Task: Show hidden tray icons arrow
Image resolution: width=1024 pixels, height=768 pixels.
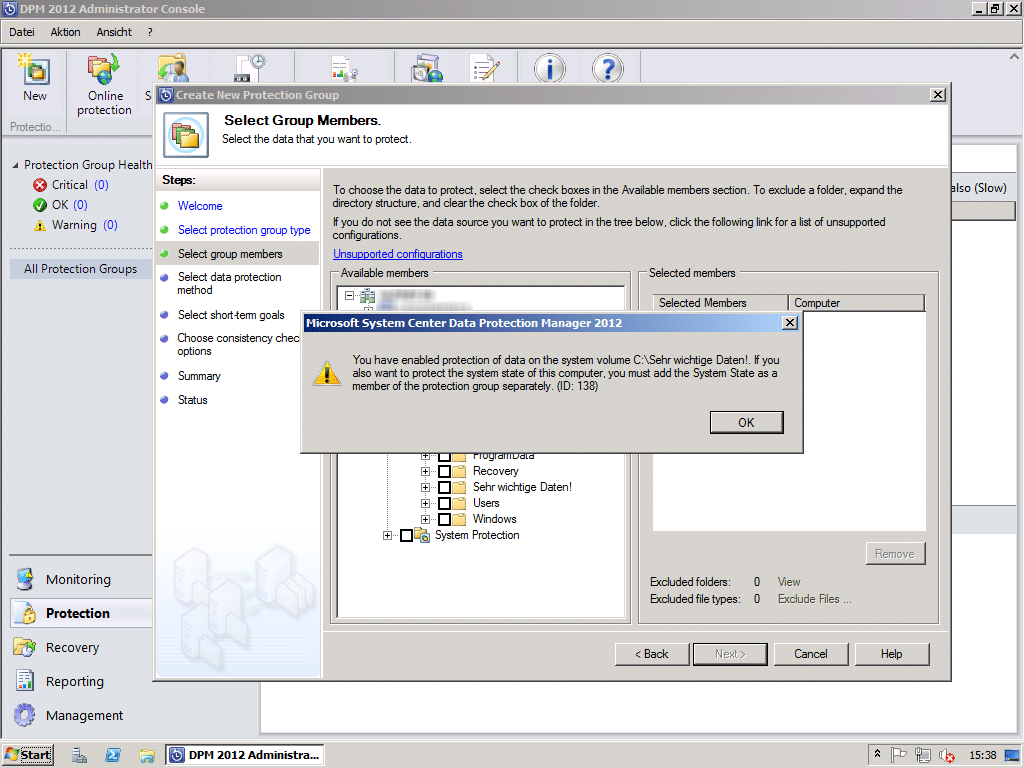Action: (x=877, y=754)
